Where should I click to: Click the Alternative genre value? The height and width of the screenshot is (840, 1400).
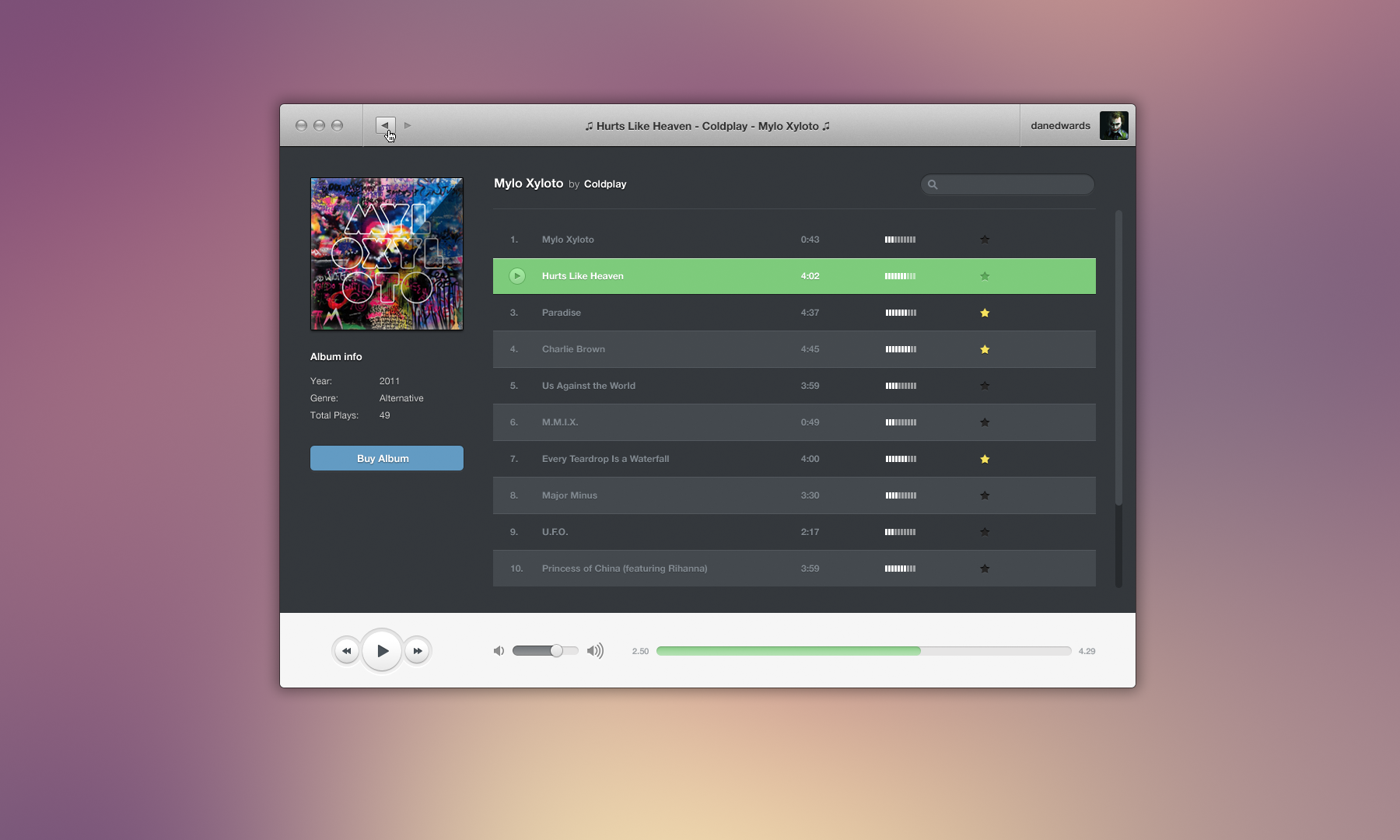[401, 398]
